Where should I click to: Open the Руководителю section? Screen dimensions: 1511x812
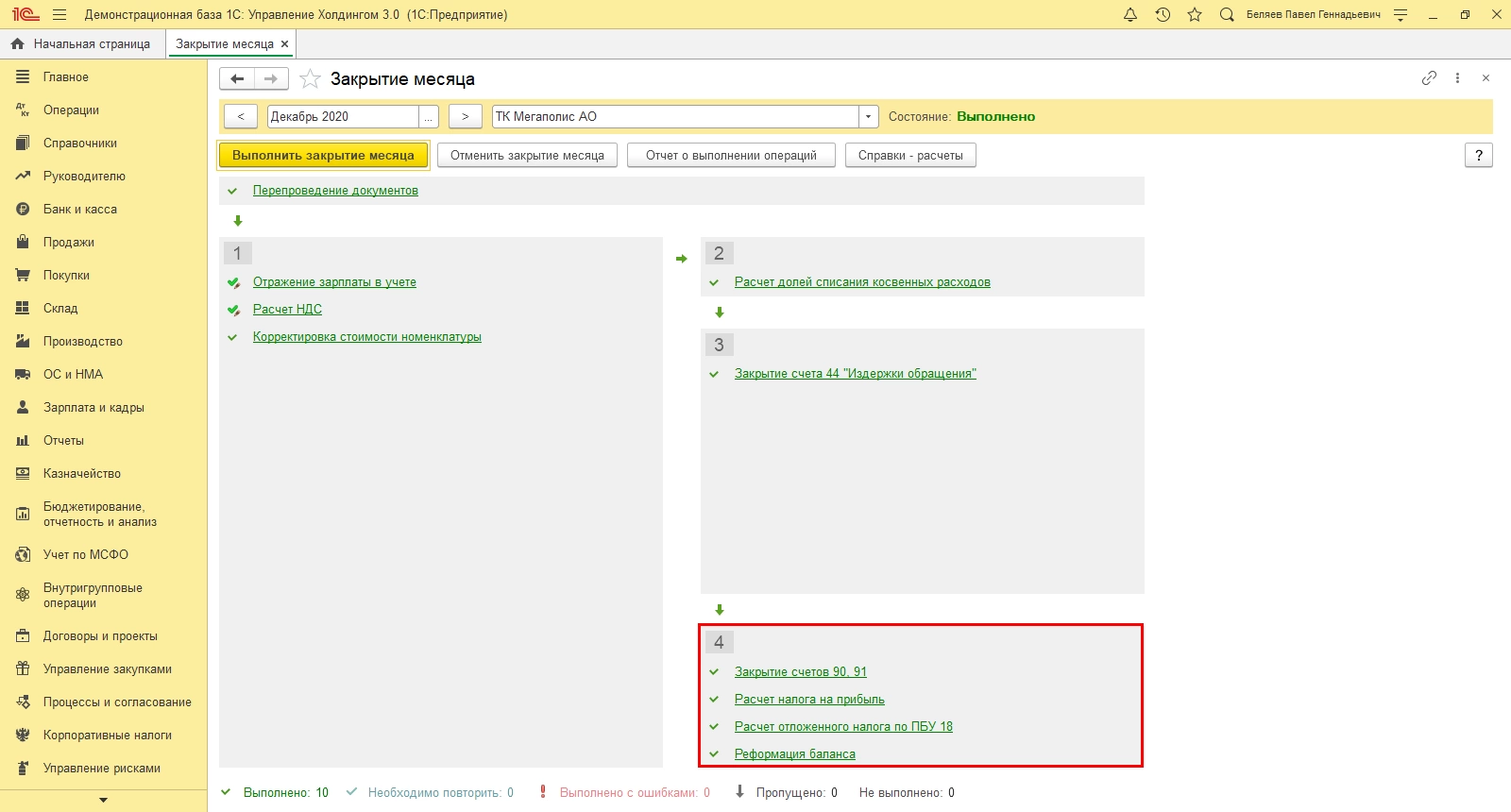[84, 177]
